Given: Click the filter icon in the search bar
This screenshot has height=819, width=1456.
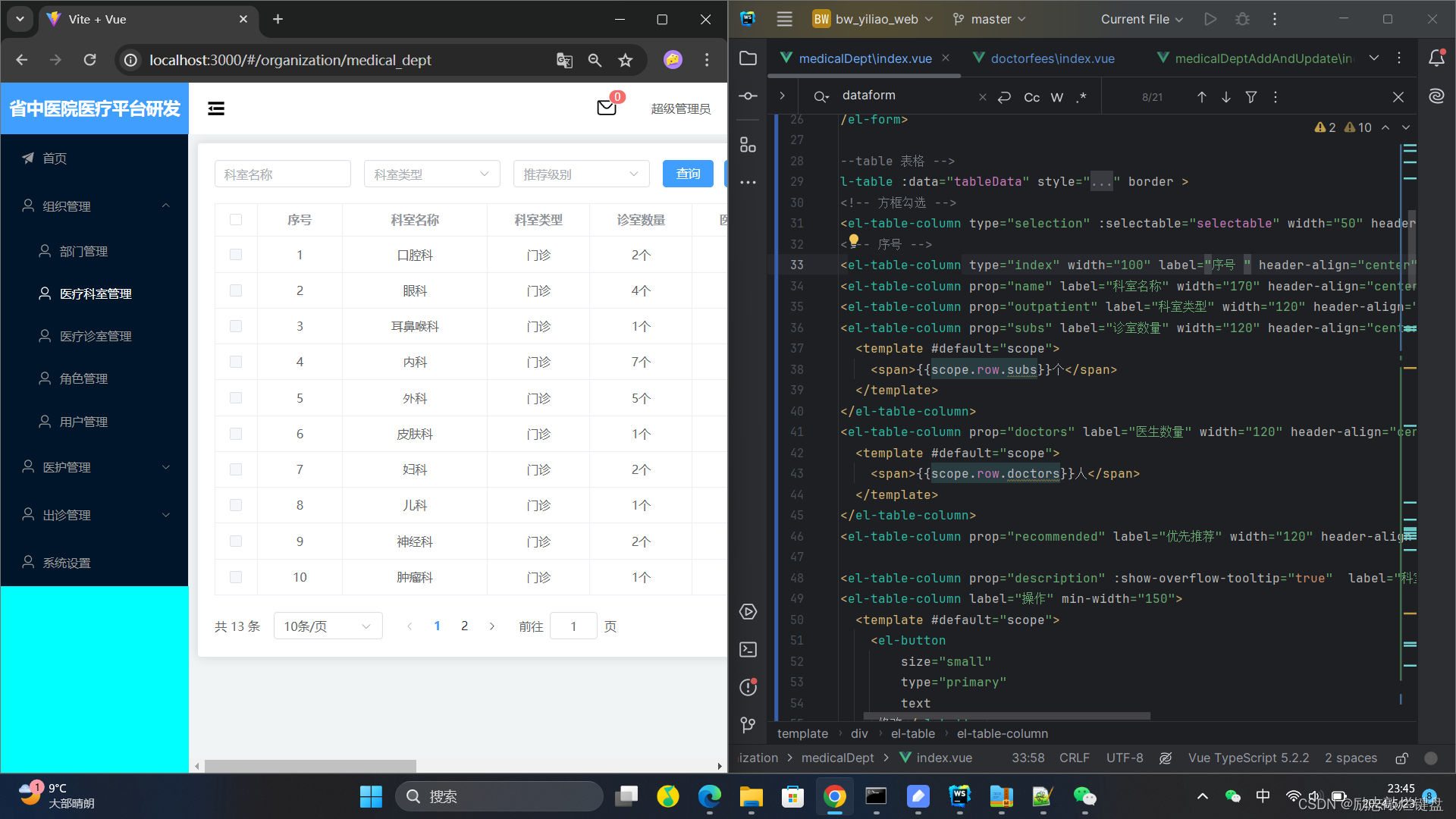Looking at the screenshot, I should point(1251,97).
